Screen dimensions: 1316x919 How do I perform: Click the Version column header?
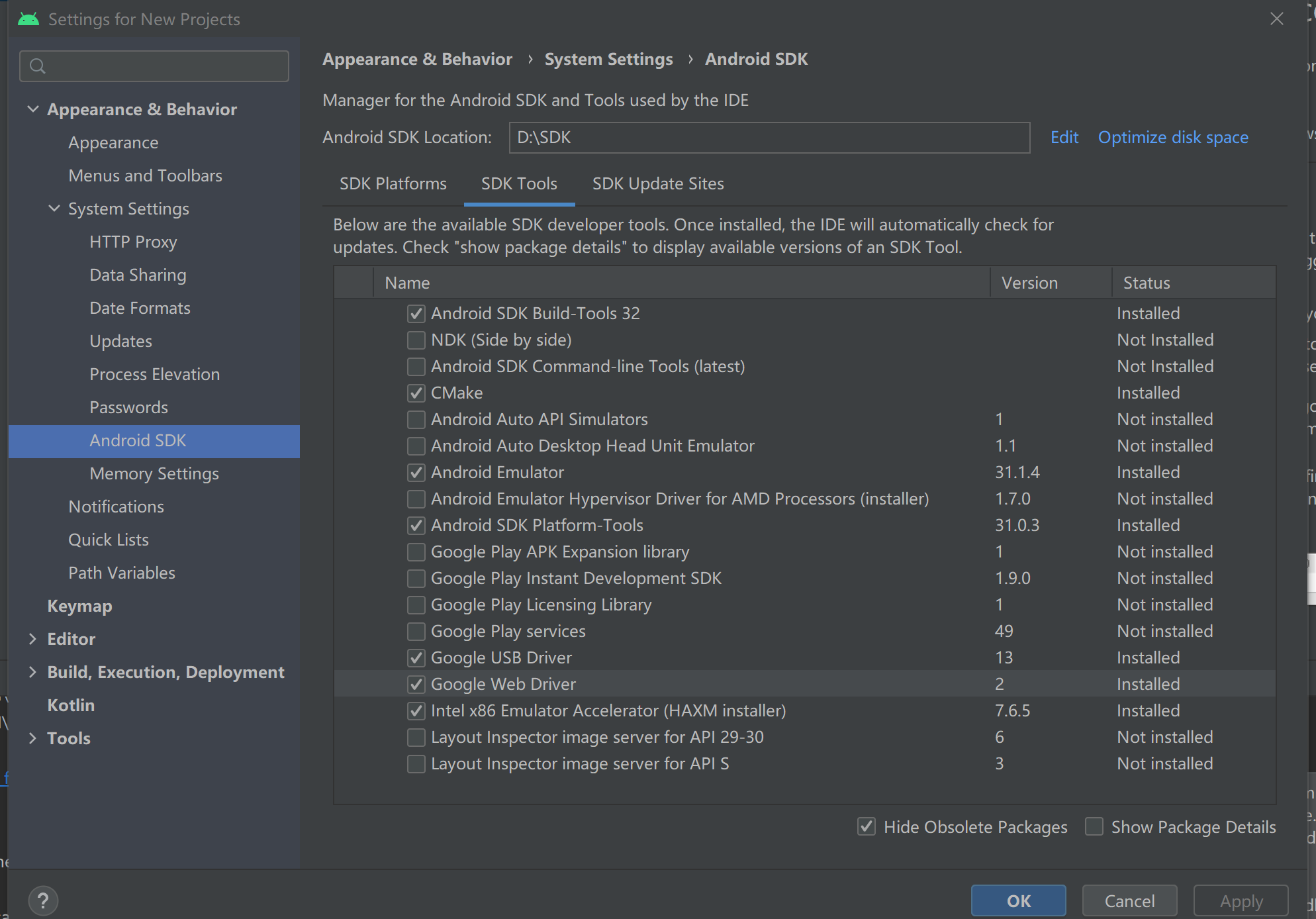point(1051,283)
